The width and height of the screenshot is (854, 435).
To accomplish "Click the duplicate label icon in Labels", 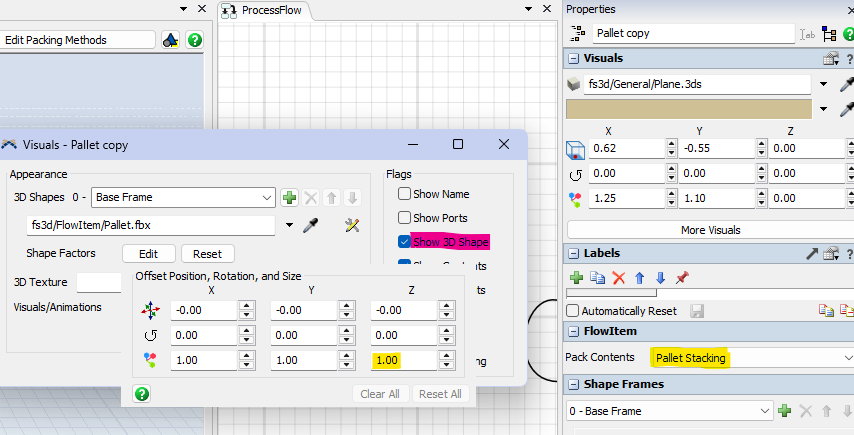I will pyautogui.click(x=598, y=277).
